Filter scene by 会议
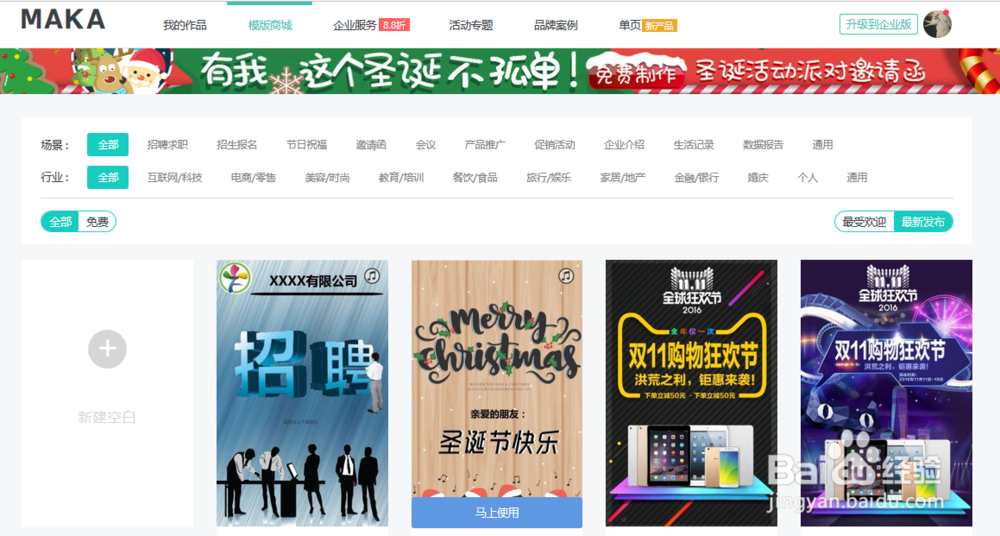The height and width of the screenshot is (536, 1000). coord(426,145)
